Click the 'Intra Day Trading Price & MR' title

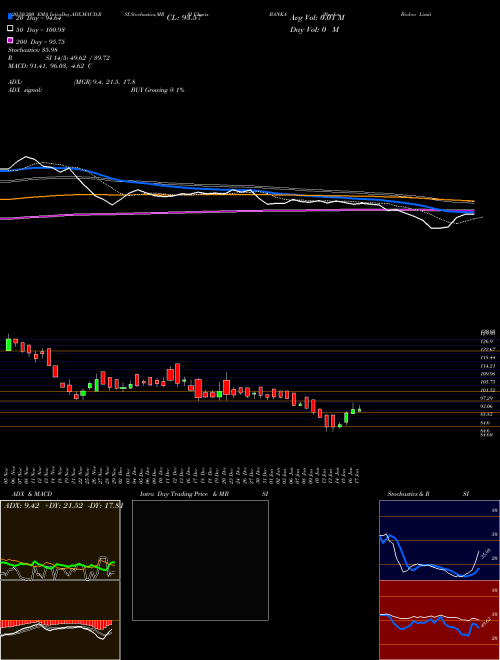click(184, 494)
